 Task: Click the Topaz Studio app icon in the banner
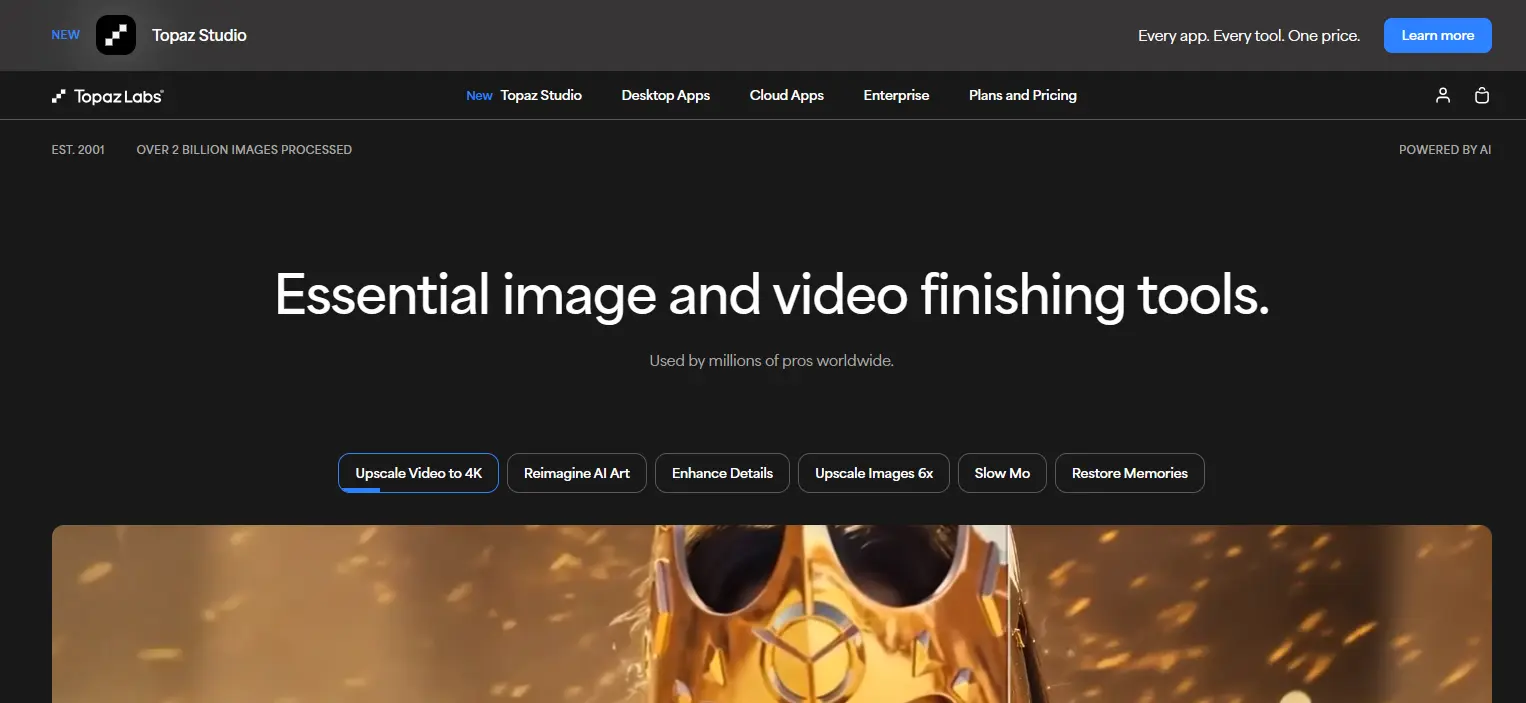(117, 35)
